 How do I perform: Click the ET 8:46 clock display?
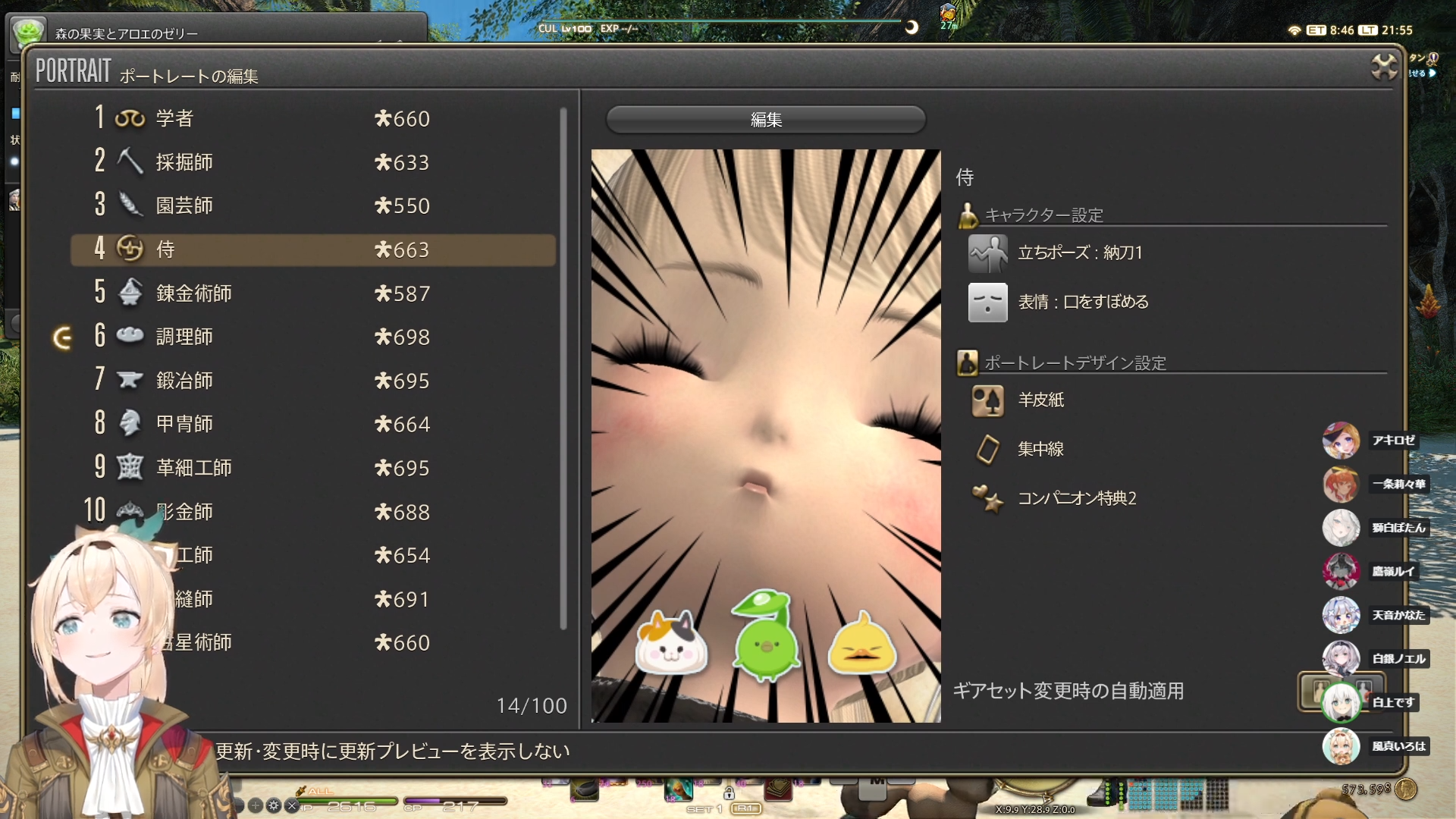[1331, 30]
